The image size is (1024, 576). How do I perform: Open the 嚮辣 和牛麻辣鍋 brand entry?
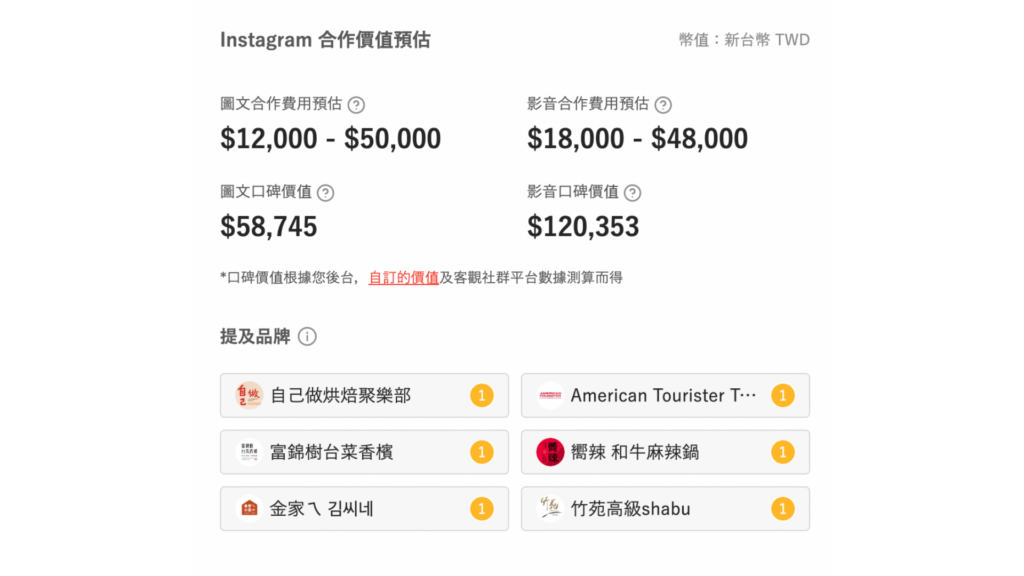(665, 452)
